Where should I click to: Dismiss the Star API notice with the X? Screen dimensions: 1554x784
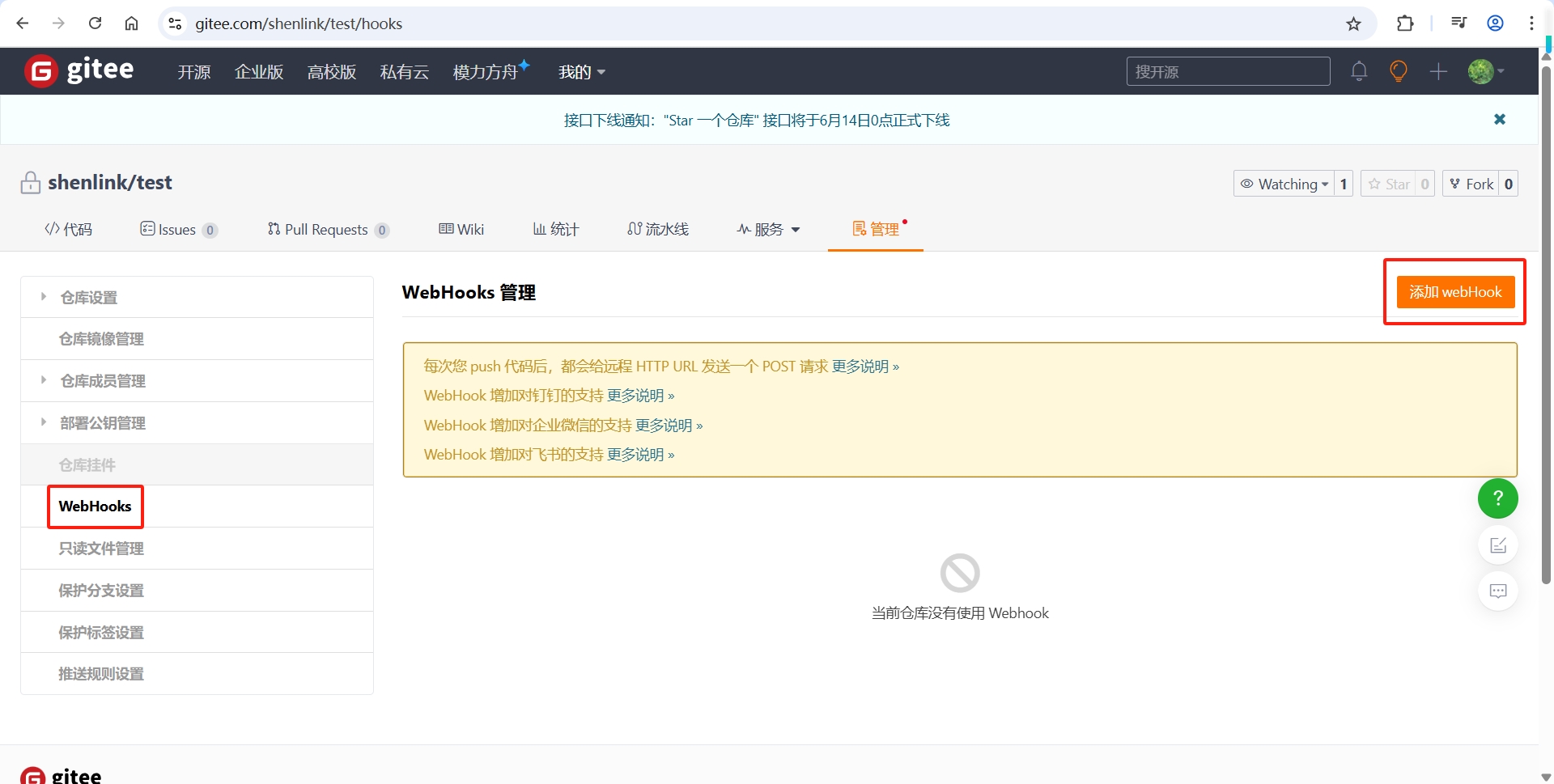click(x=1501, y=119)
